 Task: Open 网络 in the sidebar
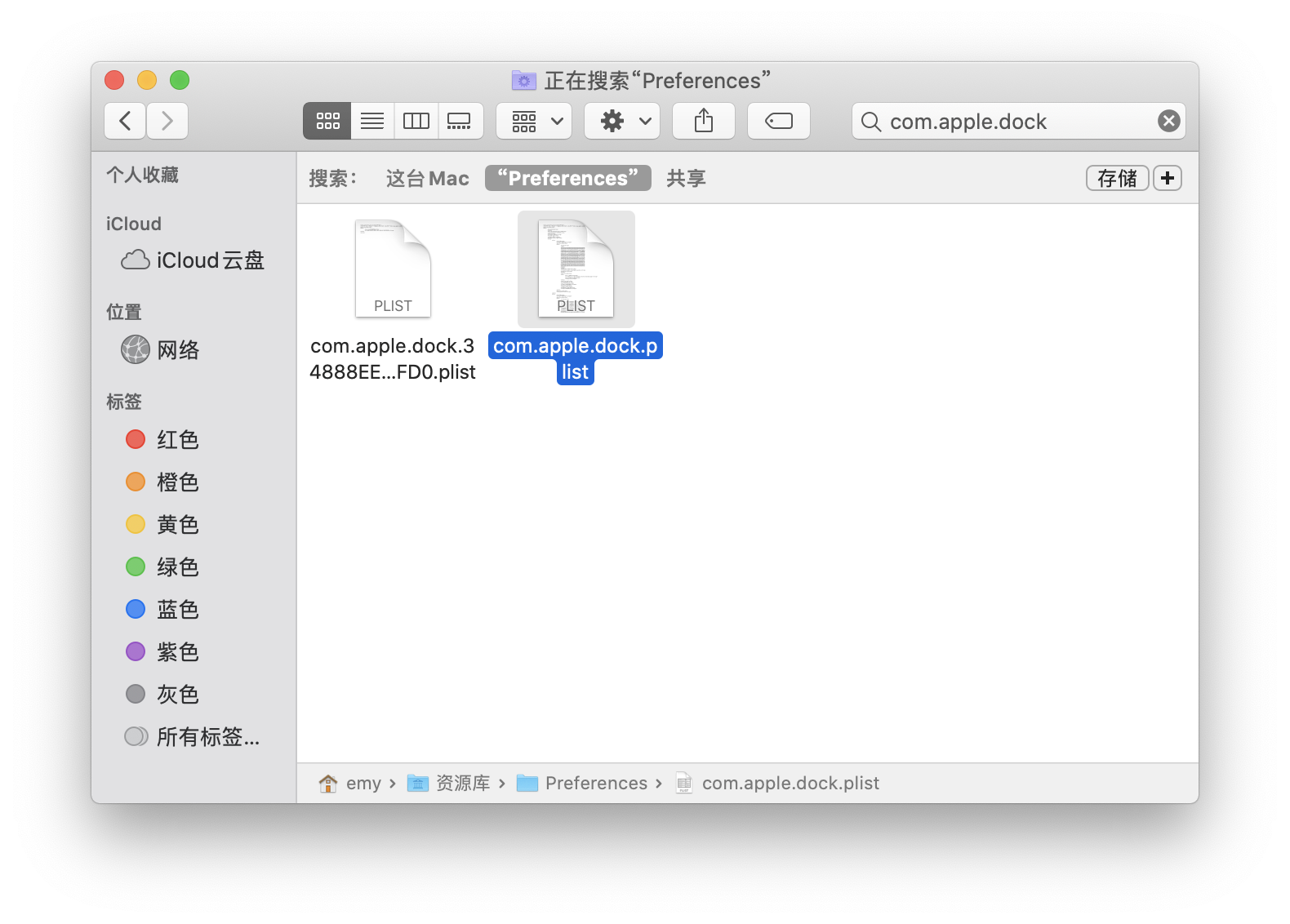click(193, 349)
